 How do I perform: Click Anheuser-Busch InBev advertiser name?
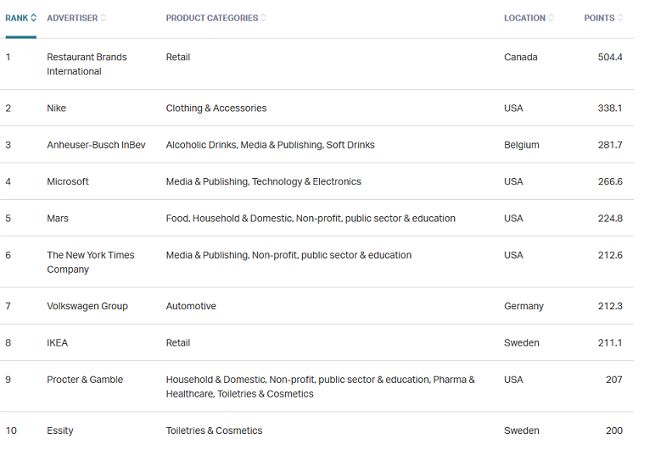tap(96, 145)
